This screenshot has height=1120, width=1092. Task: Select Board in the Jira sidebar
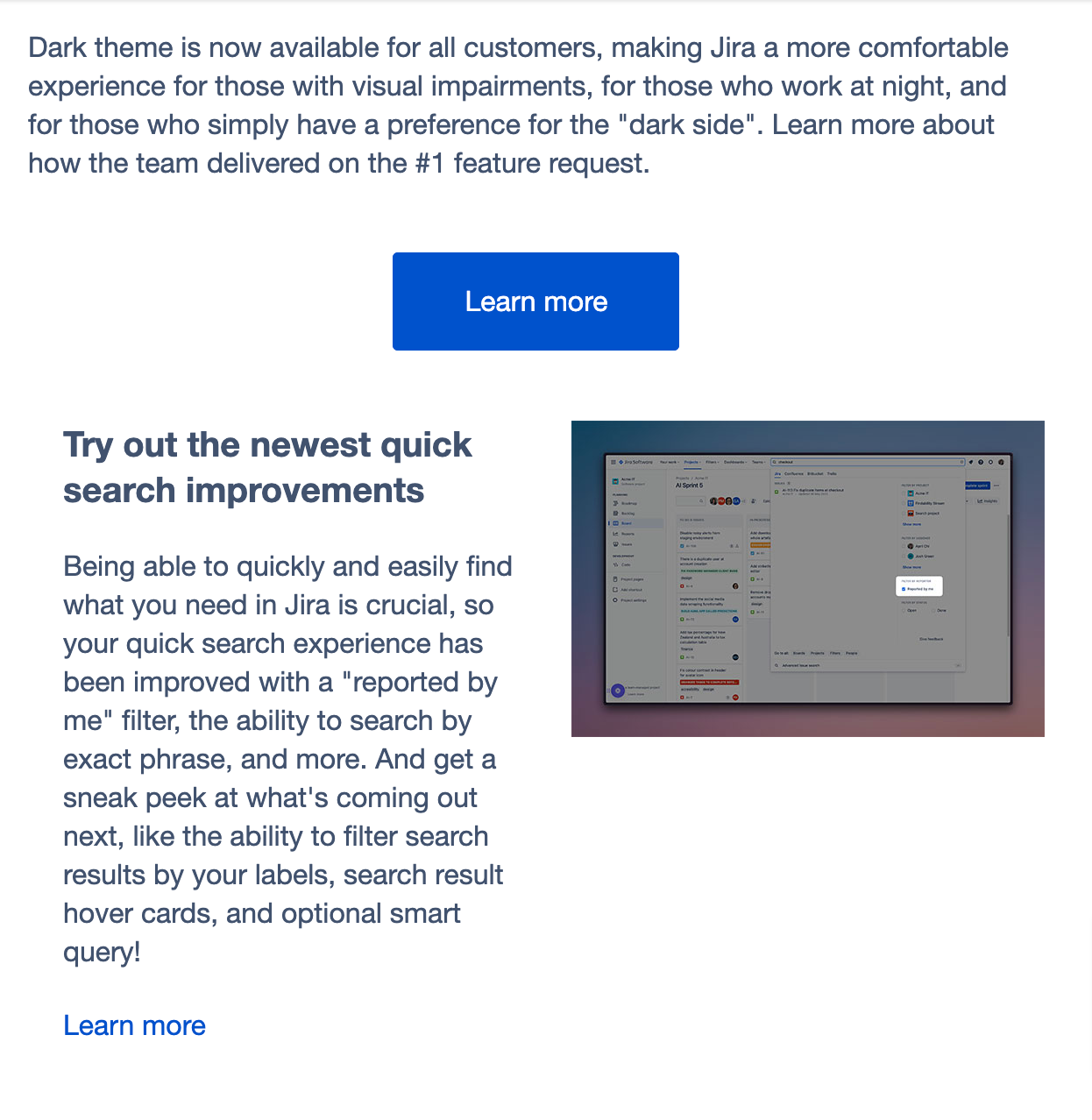(x=626, y=523)
